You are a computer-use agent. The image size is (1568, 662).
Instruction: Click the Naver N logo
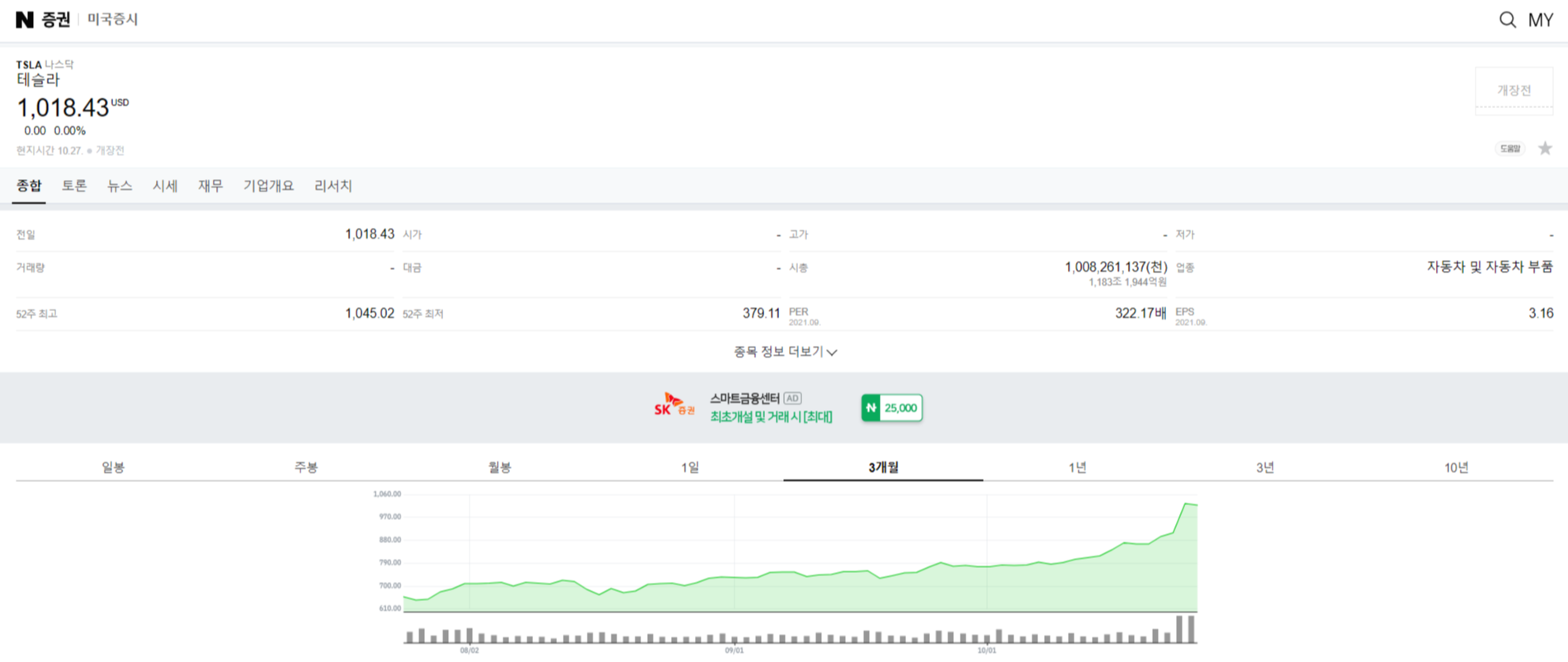tap(25, 19)
